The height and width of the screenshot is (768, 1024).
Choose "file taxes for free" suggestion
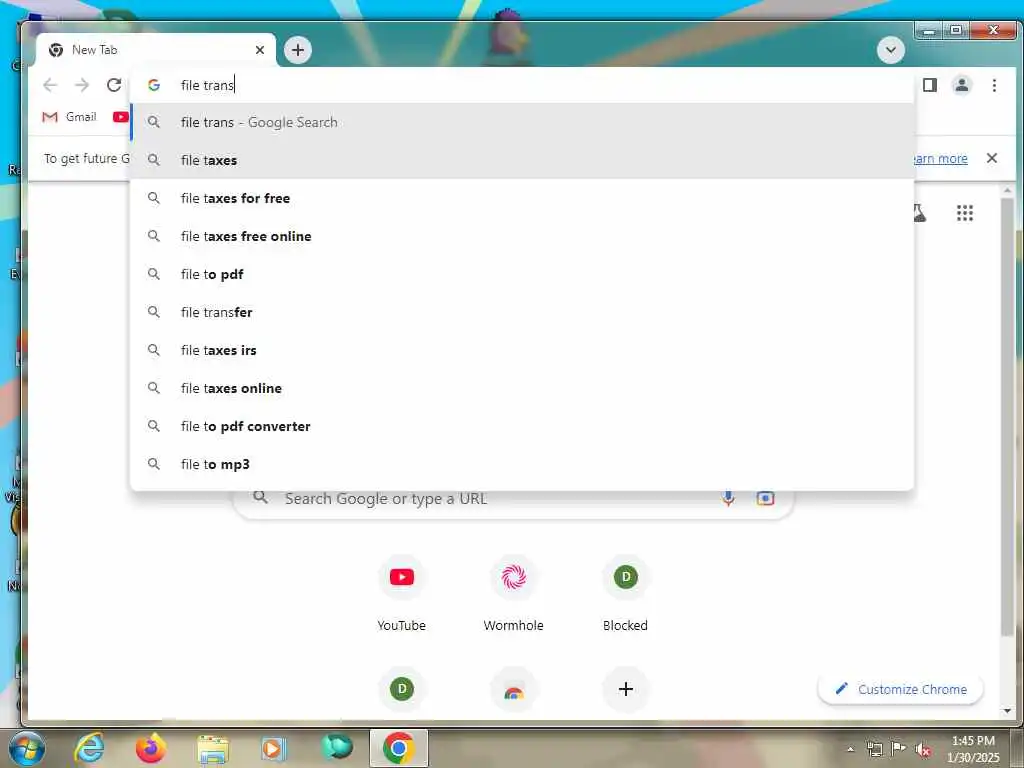[x=522, y=198]
